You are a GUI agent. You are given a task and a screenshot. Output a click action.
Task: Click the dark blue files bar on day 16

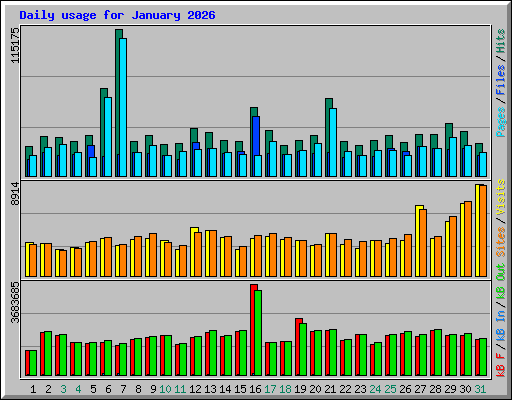tap(256, 135)
